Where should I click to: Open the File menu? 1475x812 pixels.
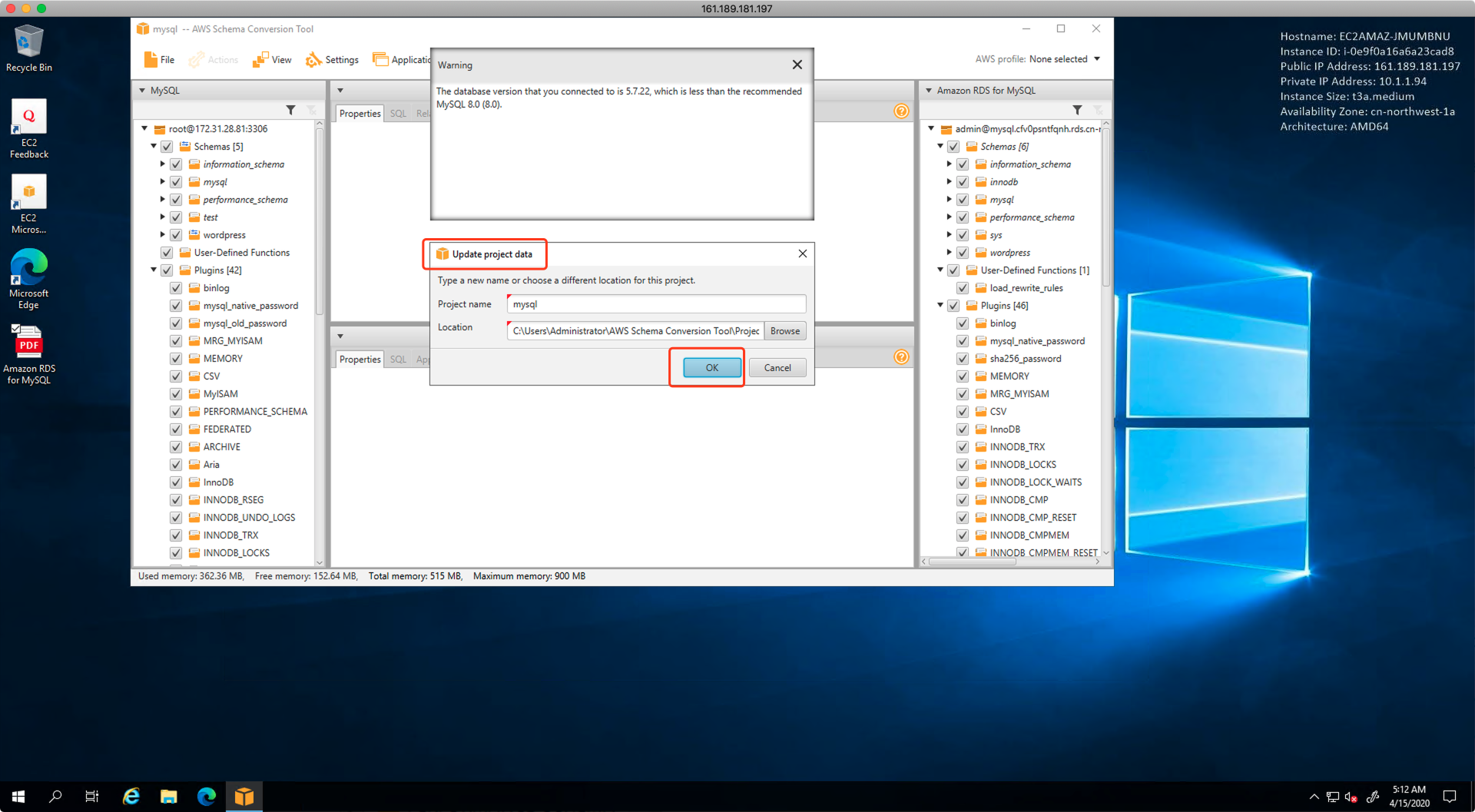(x=160, y=60)
